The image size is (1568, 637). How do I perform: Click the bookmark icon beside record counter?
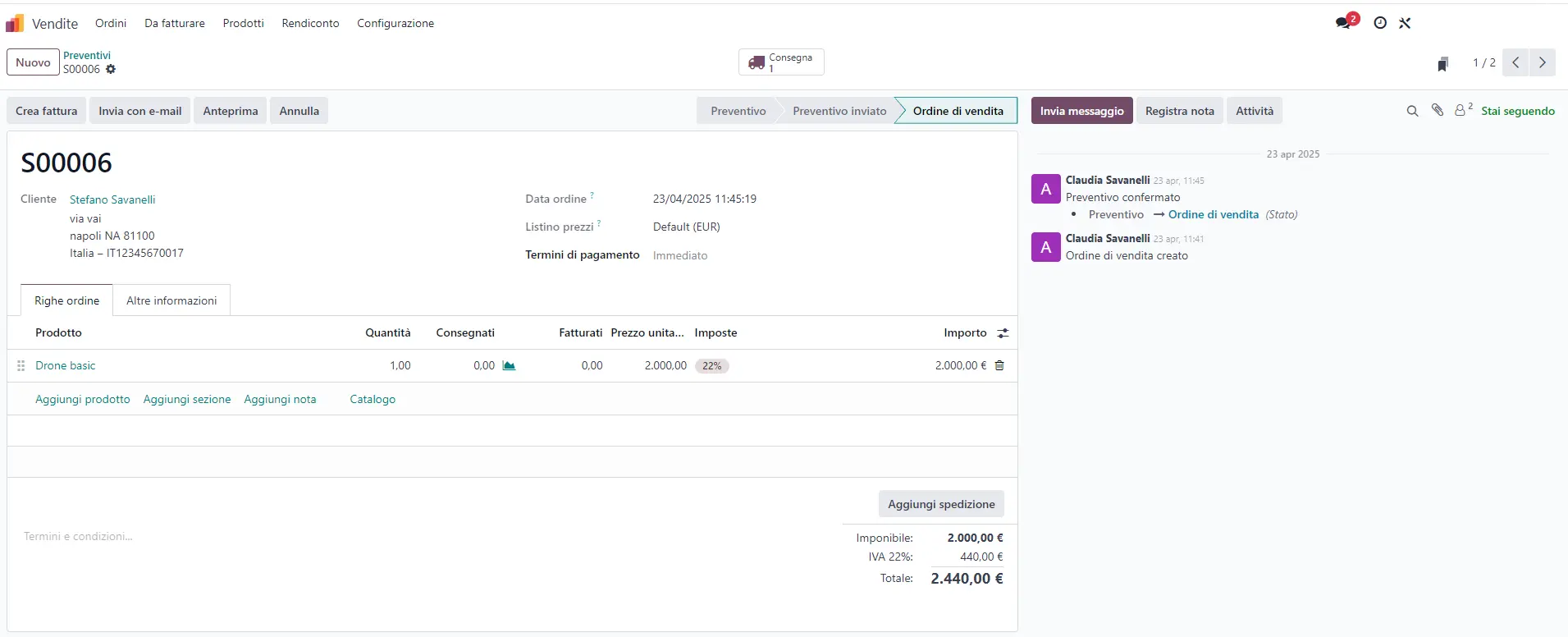coord(1442,64)
